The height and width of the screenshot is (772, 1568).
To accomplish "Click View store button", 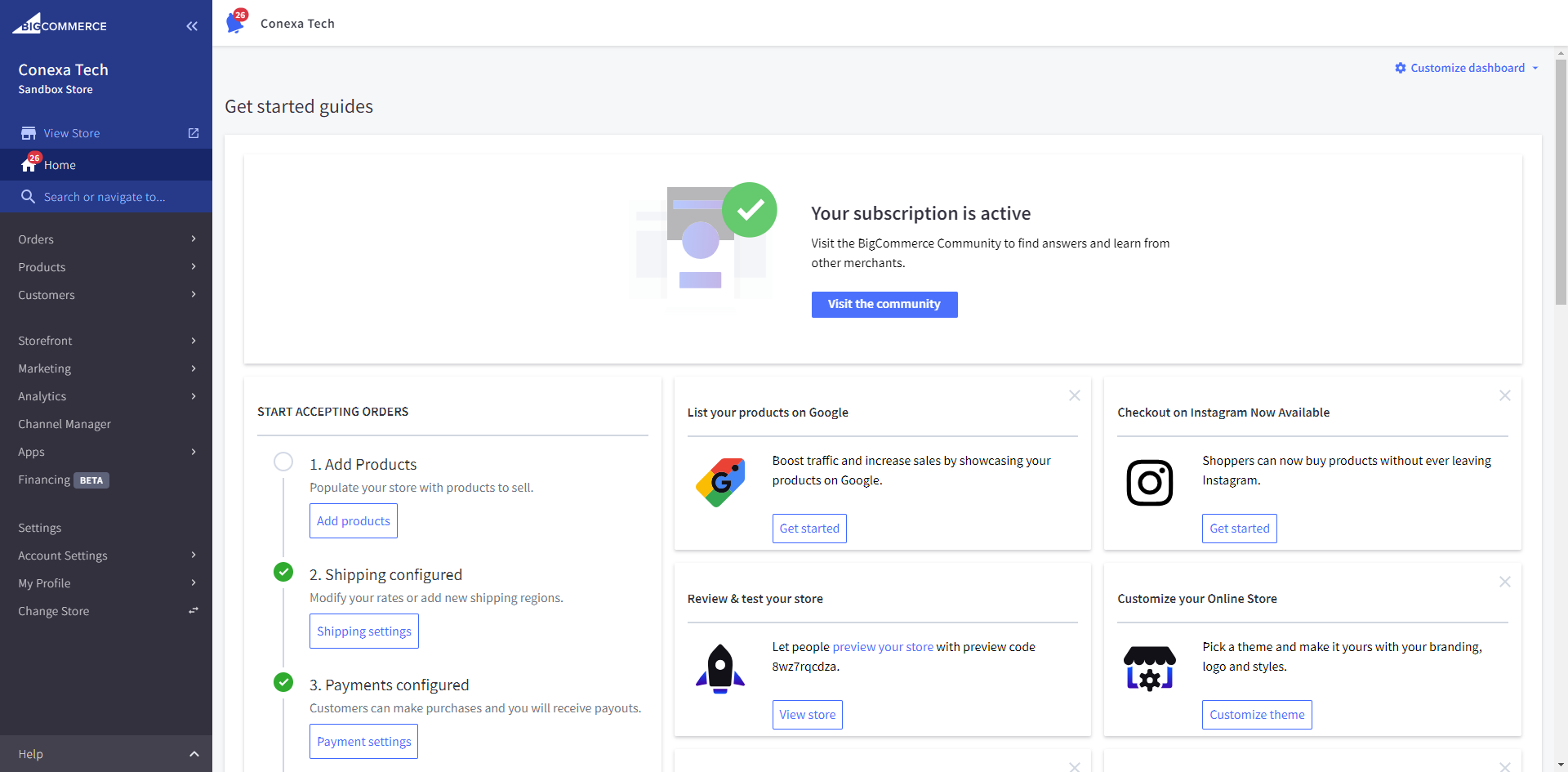I will coord(808,715).
